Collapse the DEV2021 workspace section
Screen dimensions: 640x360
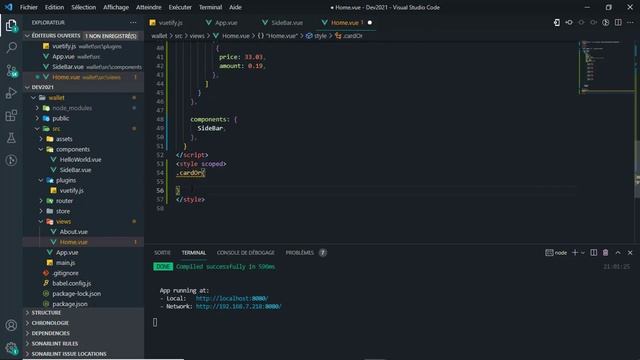[27, 87]
